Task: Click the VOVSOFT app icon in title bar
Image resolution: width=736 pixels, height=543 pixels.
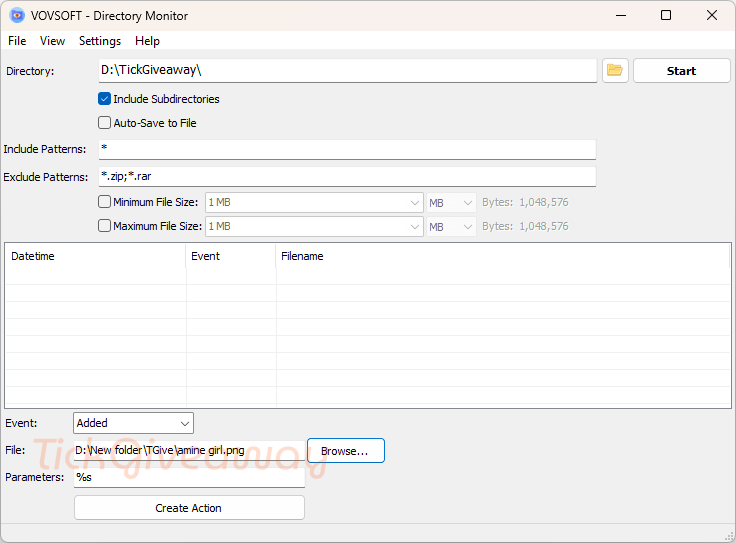Action: click(17, 15)
